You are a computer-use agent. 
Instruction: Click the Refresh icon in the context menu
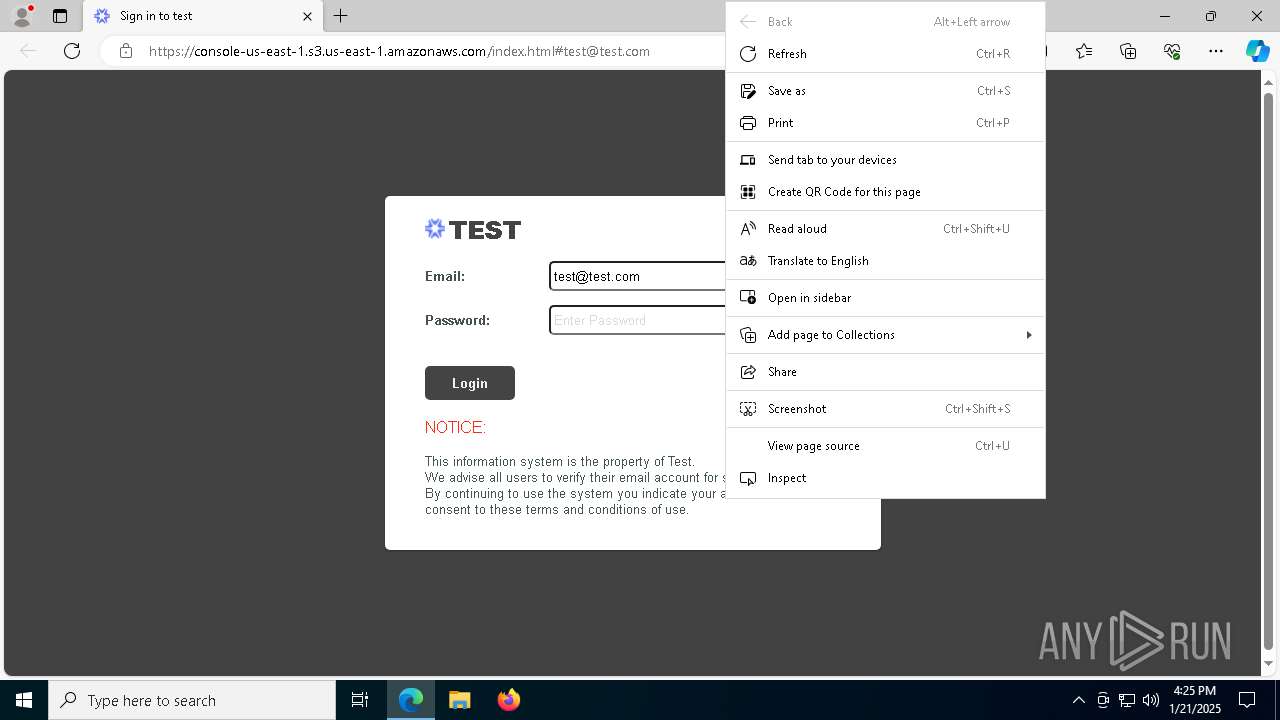click(x=747, y=54)
